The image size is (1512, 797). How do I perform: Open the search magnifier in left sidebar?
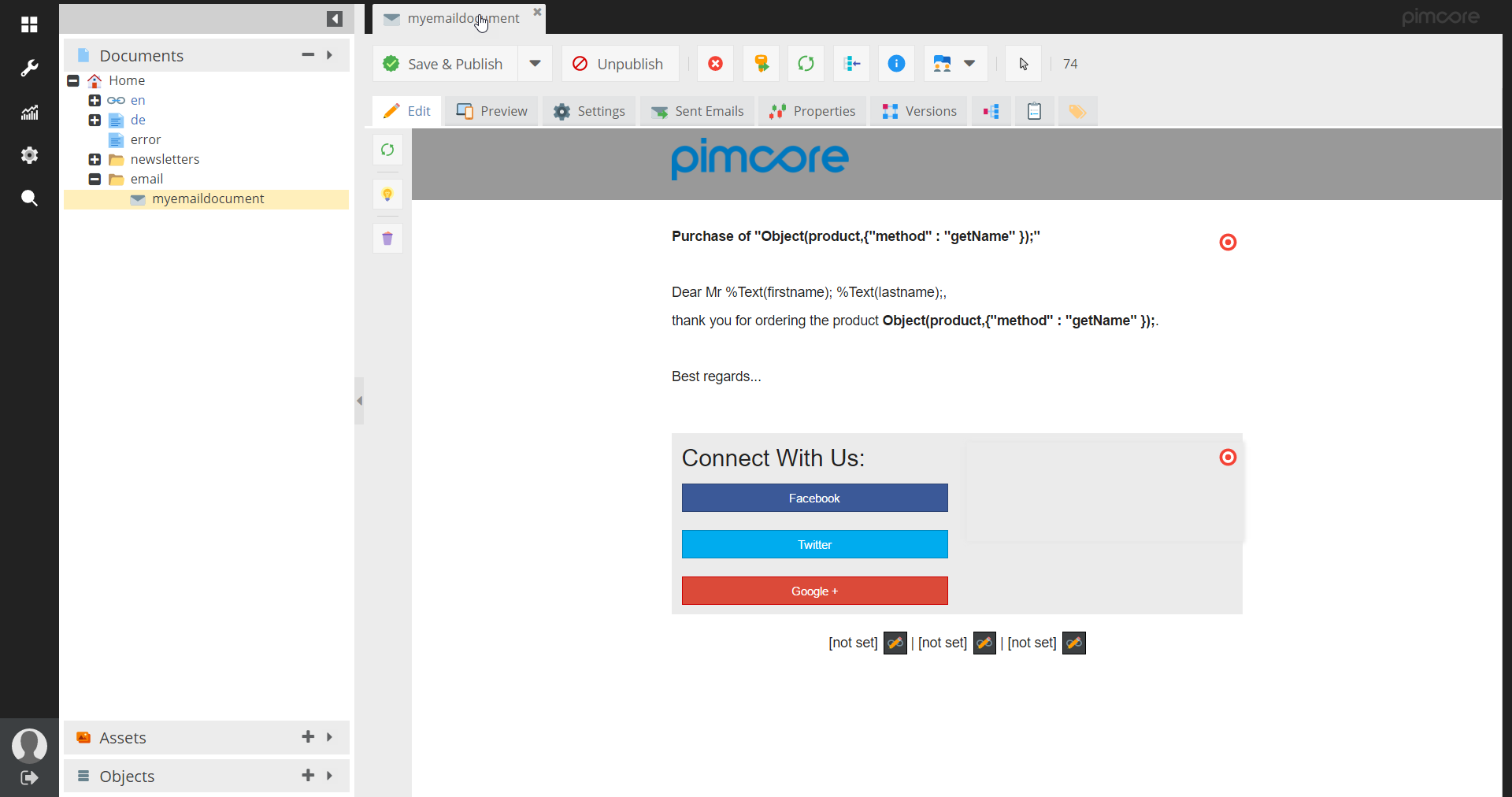pyautogui.click(x=29, y=198)
